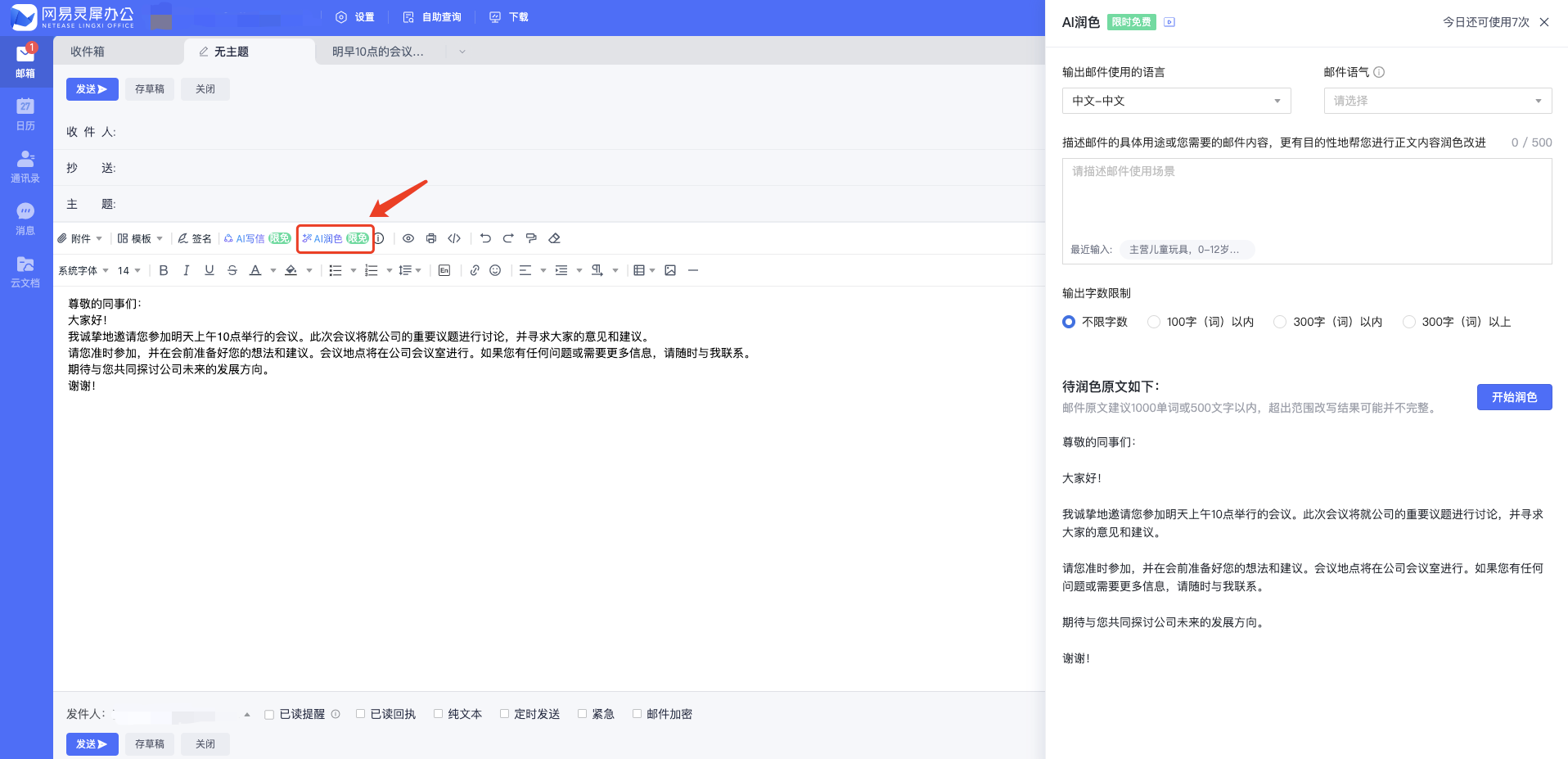Viewport: 1568px width, 759px height.
Task: Click the AI润色 toolbar button
Action: point(335,238)
